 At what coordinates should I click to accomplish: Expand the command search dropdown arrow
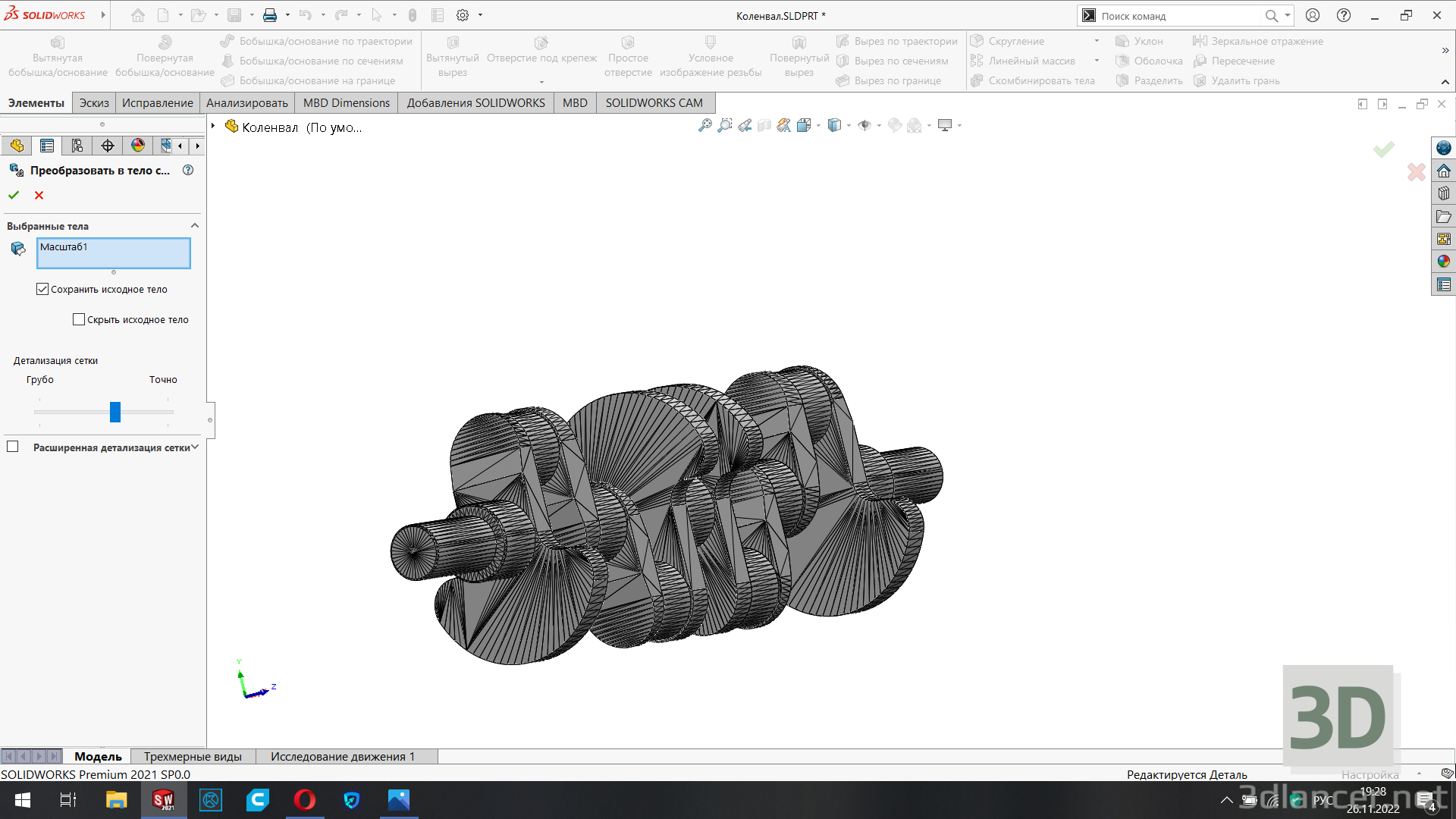[1287, 15]
